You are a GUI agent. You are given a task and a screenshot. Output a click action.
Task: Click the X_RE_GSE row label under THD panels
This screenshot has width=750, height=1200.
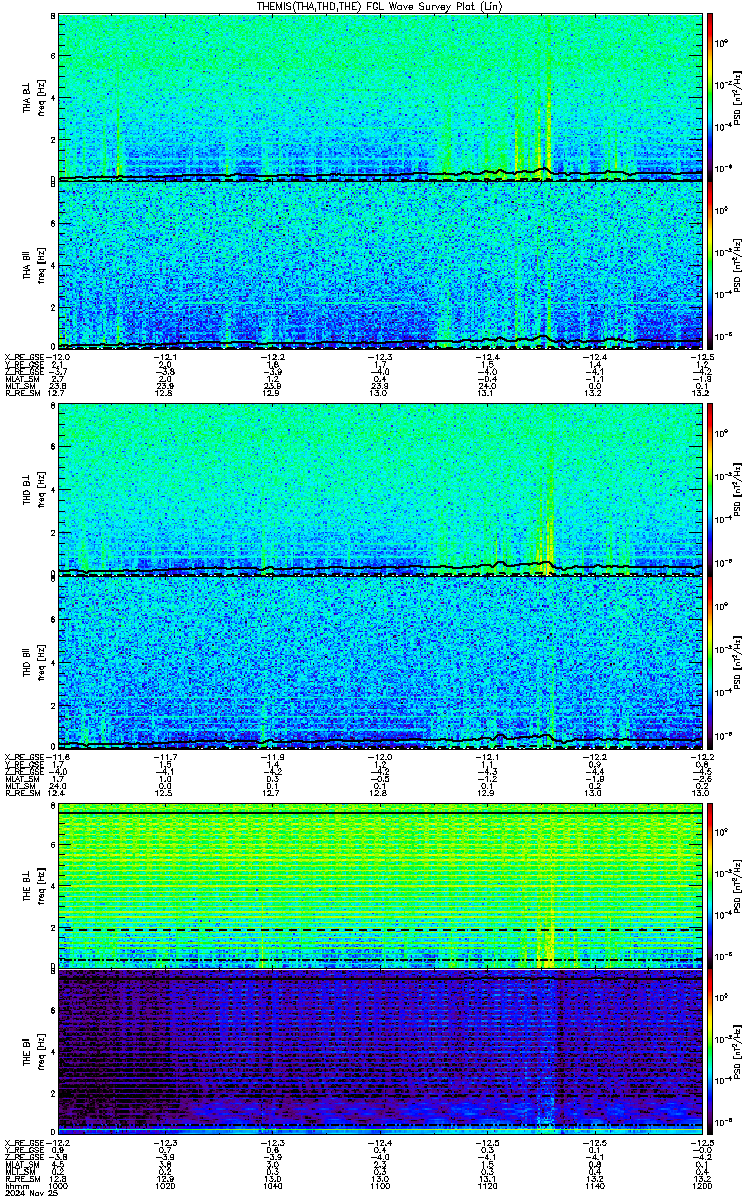tap(23, 755)
